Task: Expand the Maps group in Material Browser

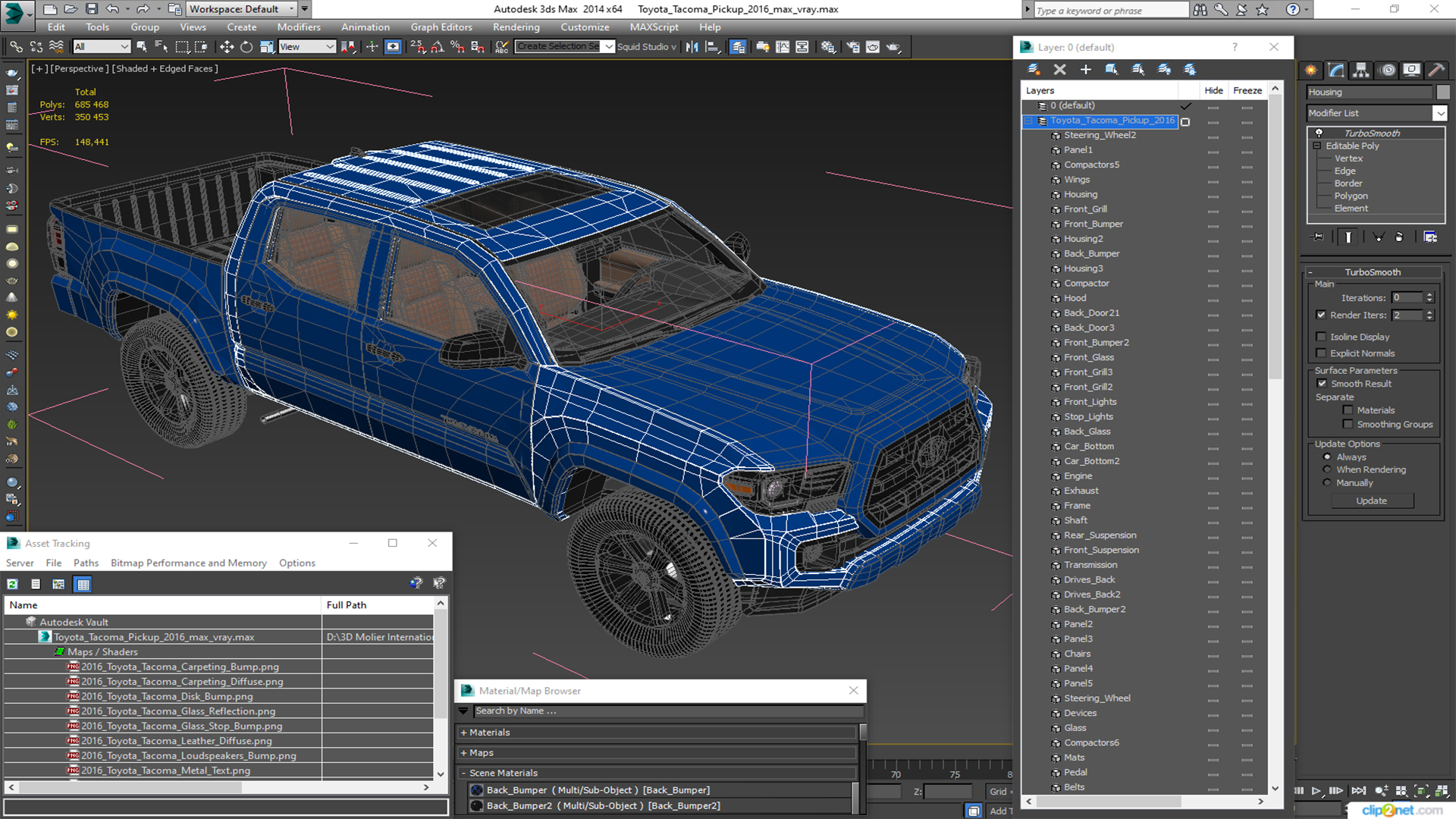Action: point(463,753)
